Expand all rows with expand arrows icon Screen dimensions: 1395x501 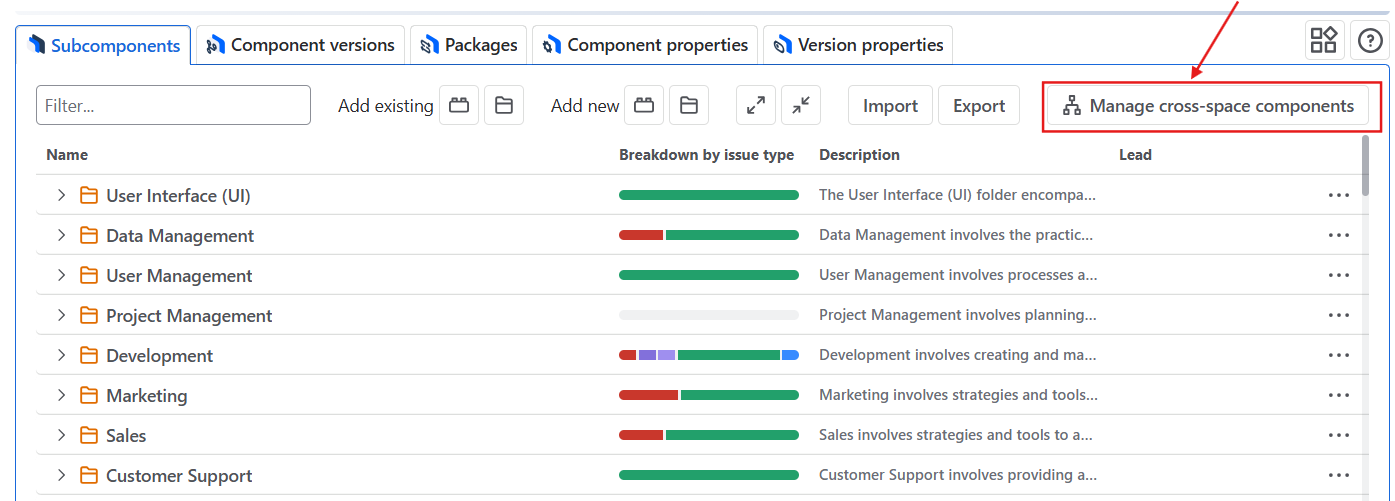click(x=756, y=105)
